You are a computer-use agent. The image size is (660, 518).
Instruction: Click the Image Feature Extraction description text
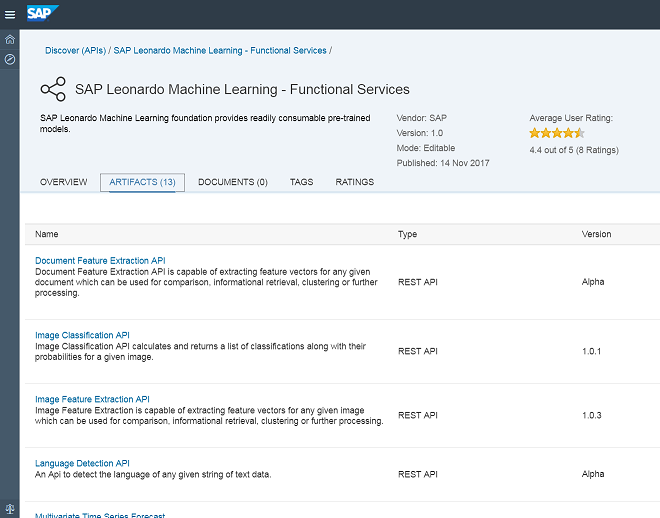coord(209,416)
